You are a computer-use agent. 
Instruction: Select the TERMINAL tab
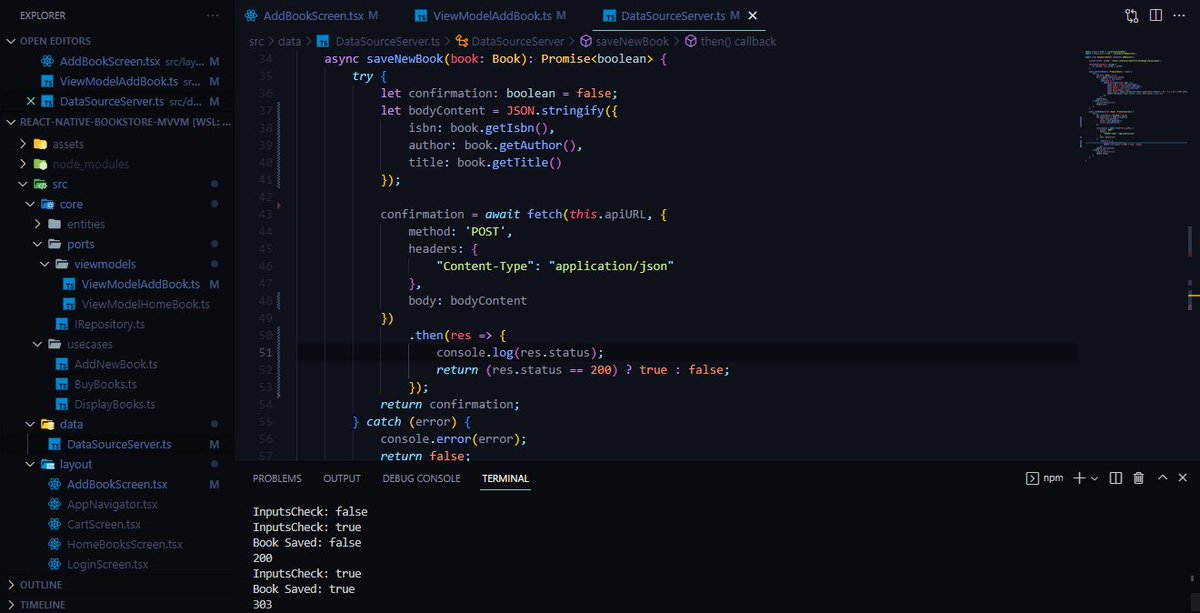[x=505, y=479]
